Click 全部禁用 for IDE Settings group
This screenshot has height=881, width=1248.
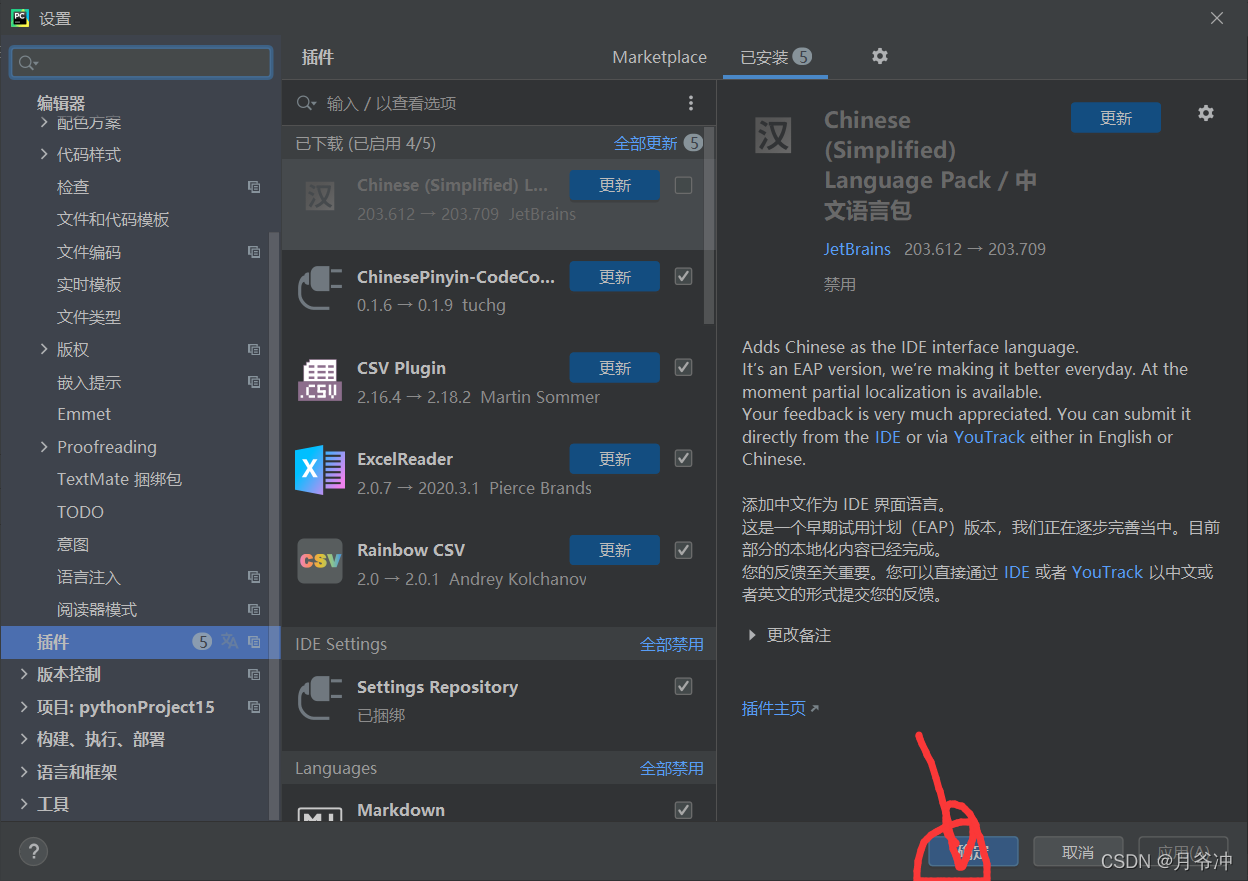pyautogui.click(x=672, y=644)
